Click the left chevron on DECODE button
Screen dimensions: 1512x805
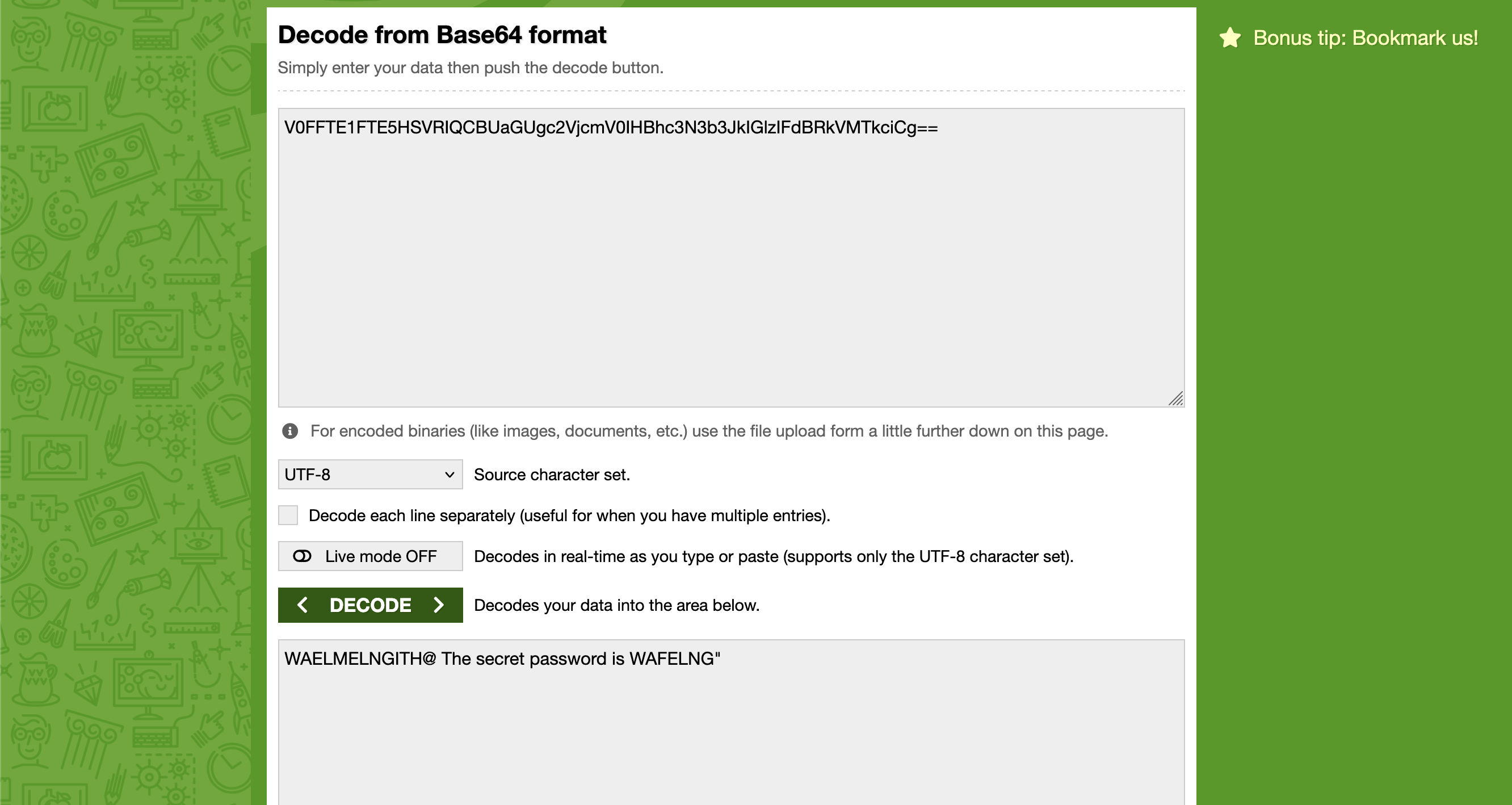point(303,605)
